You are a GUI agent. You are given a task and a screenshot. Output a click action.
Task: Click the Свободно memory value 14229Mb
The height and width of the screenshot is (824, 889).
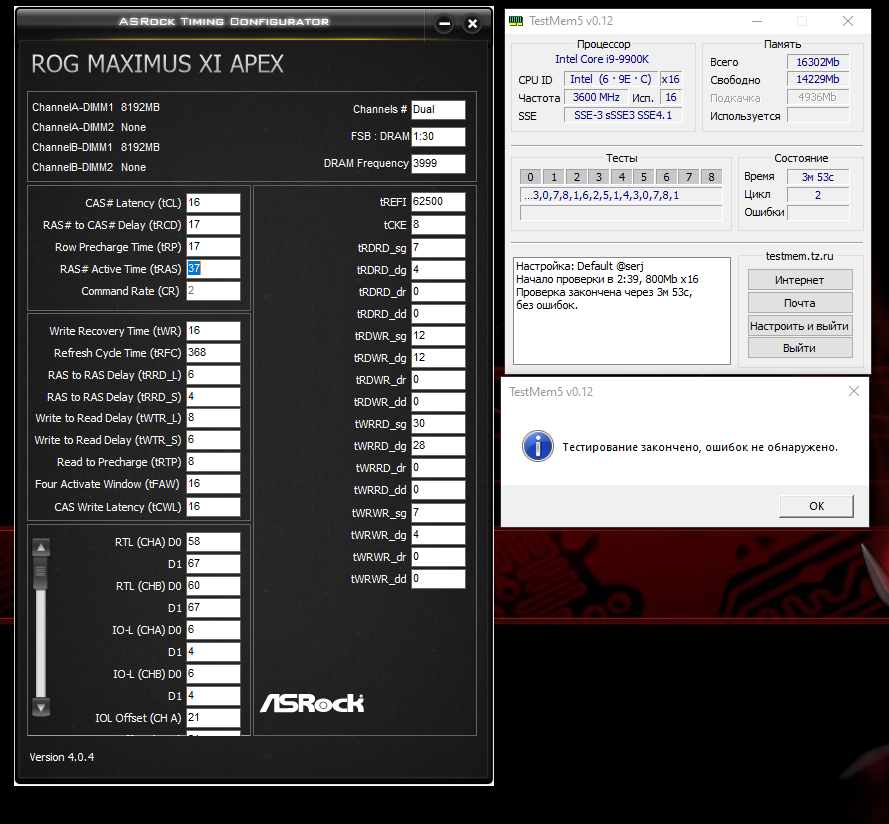[x=818, y=79]
